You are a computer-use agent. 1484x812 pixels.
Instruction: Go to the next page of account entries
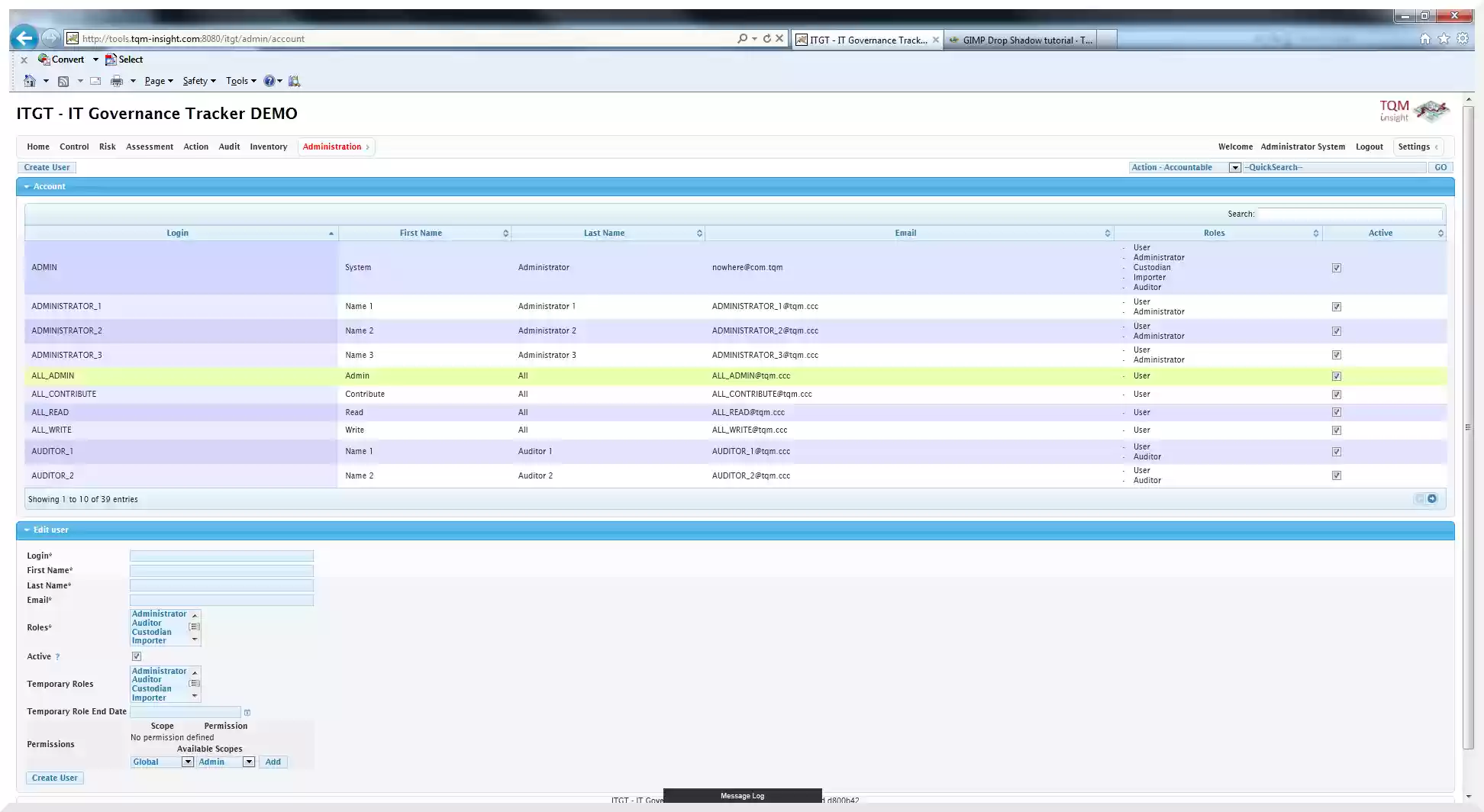pos(1433,498)
